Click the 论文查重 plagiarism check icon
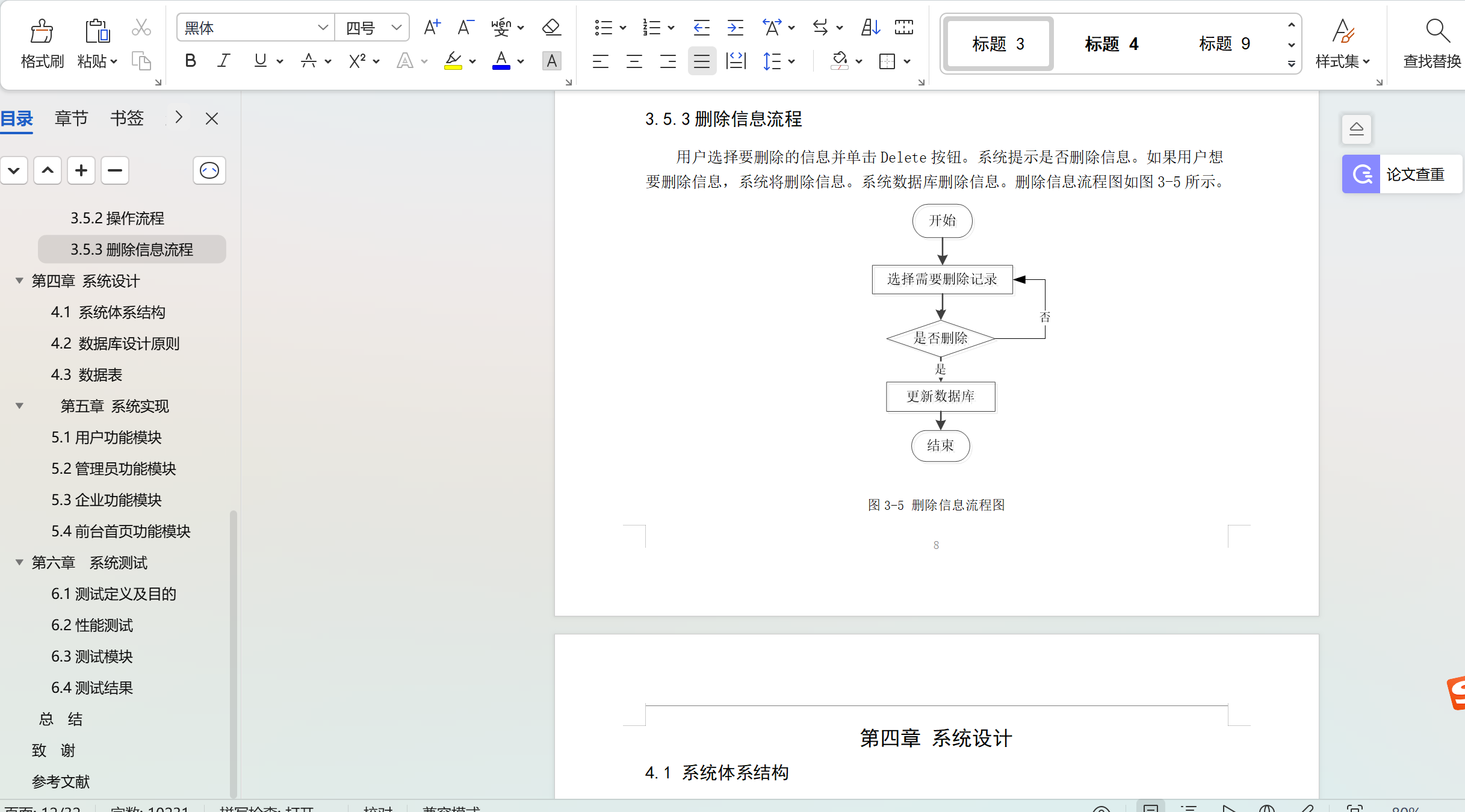The width and height of the screenshot is (1465, 812). point(1361,175)
